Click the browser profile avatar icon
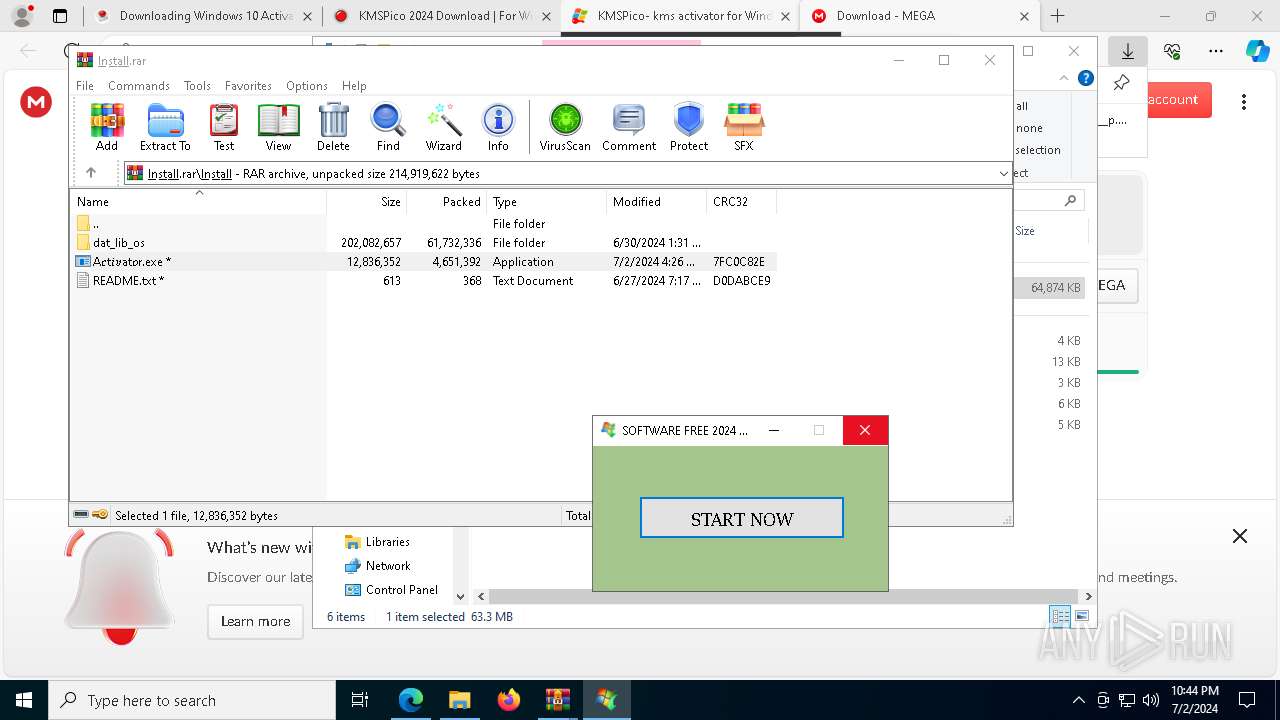 pyautogui.click(x=22, y=16)
